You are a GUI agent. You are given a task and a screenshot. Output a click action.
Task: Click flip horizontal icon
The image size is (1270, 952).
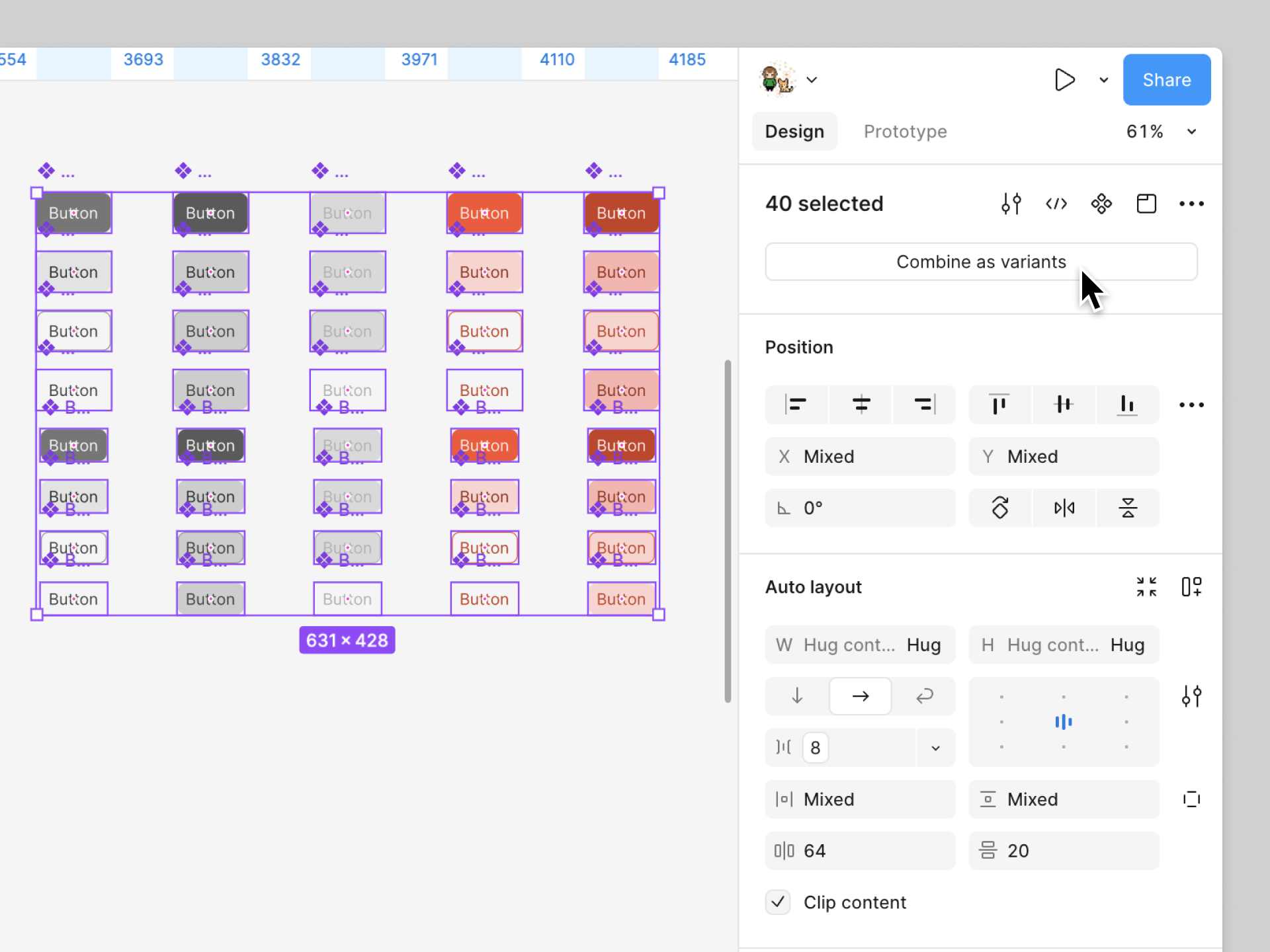click(1064, 508)
